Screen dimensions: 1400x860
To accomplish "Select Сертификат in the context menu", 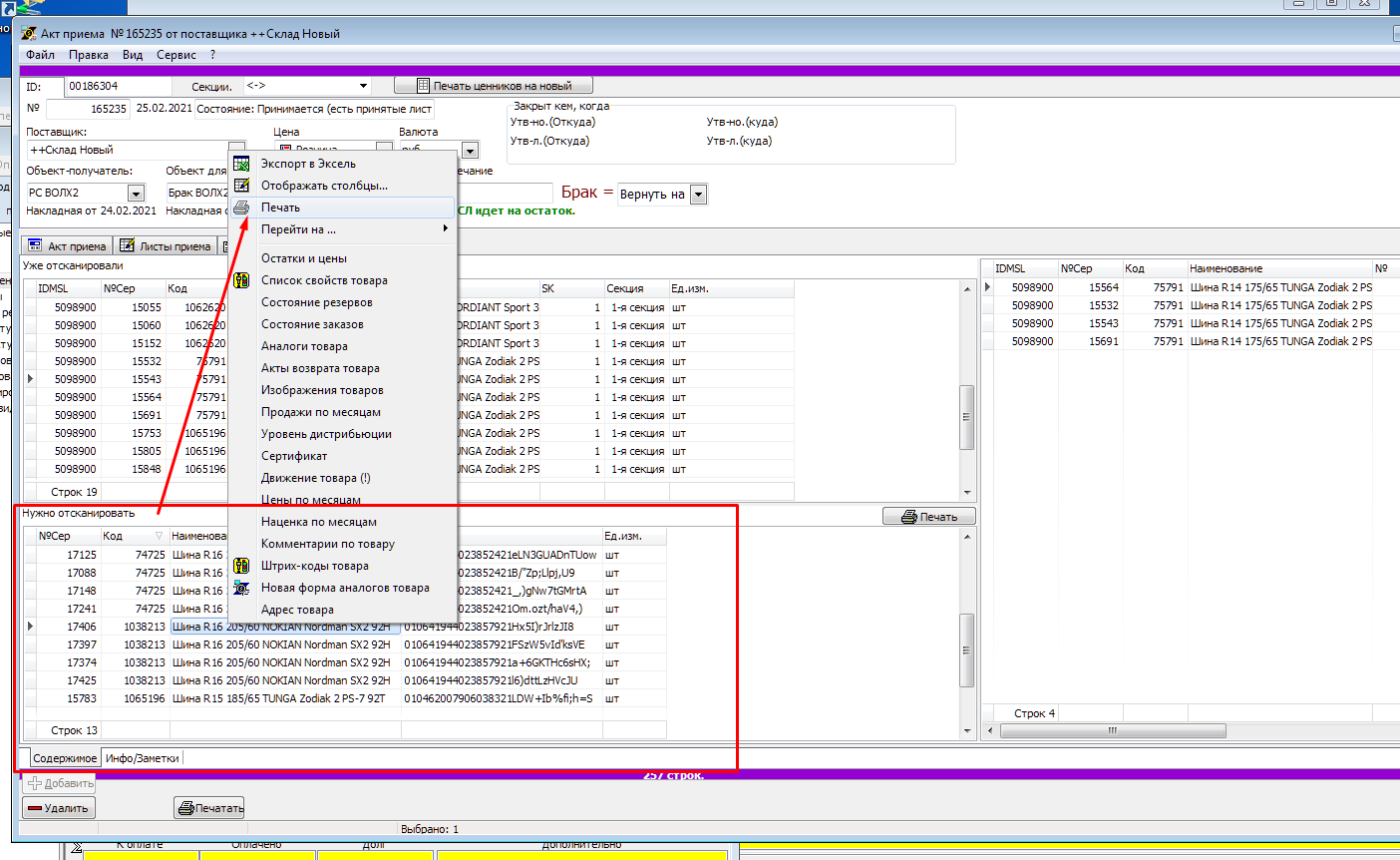I will (x=343, y=456).
